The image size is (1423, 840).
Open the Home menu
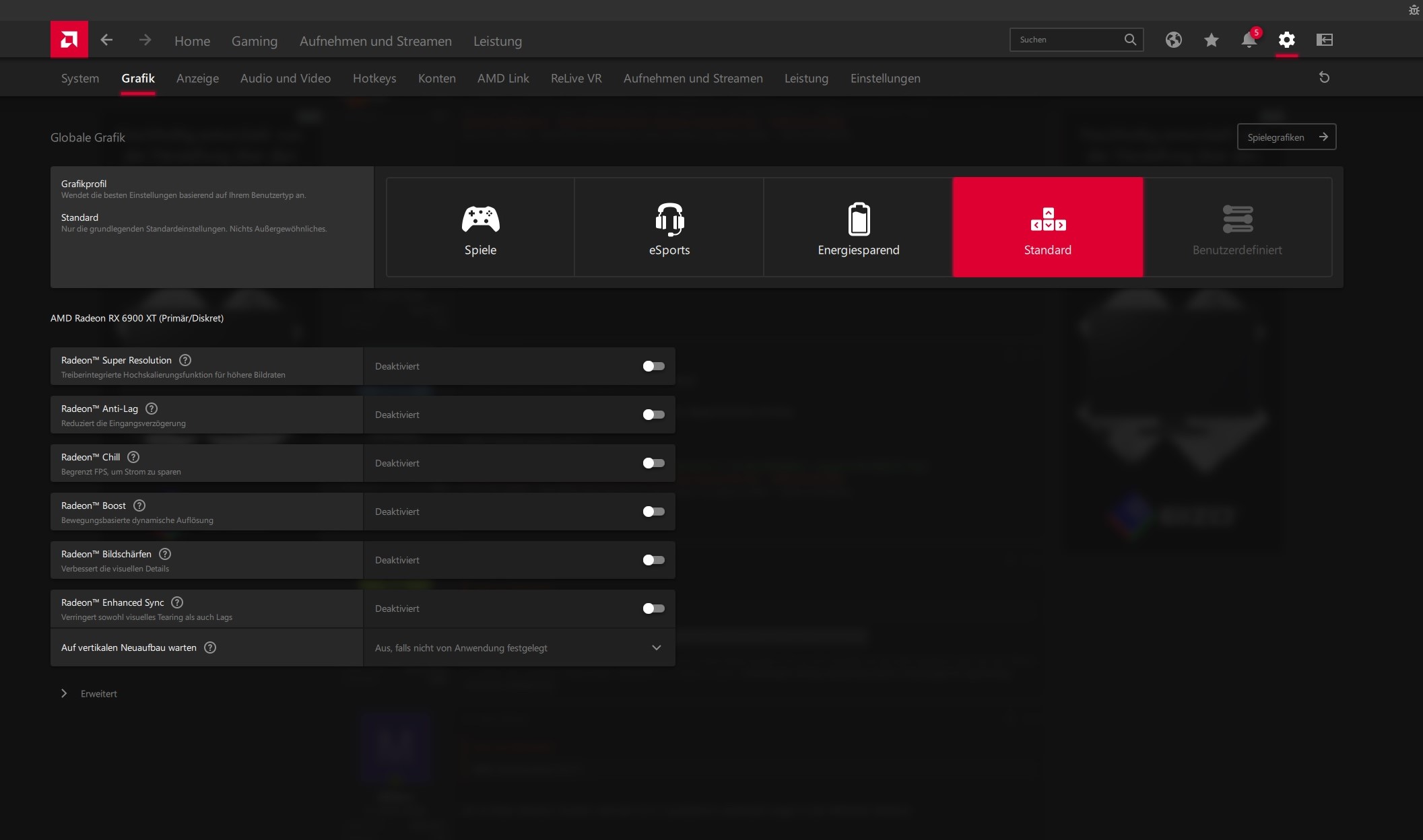pyautogui.click(x=192, y=41)
